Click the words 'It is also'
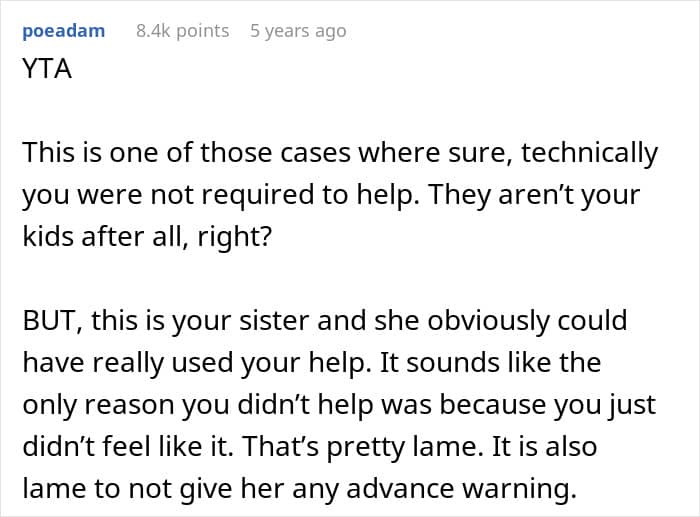Viewport: 700px width, 517px height. point(544,446)
